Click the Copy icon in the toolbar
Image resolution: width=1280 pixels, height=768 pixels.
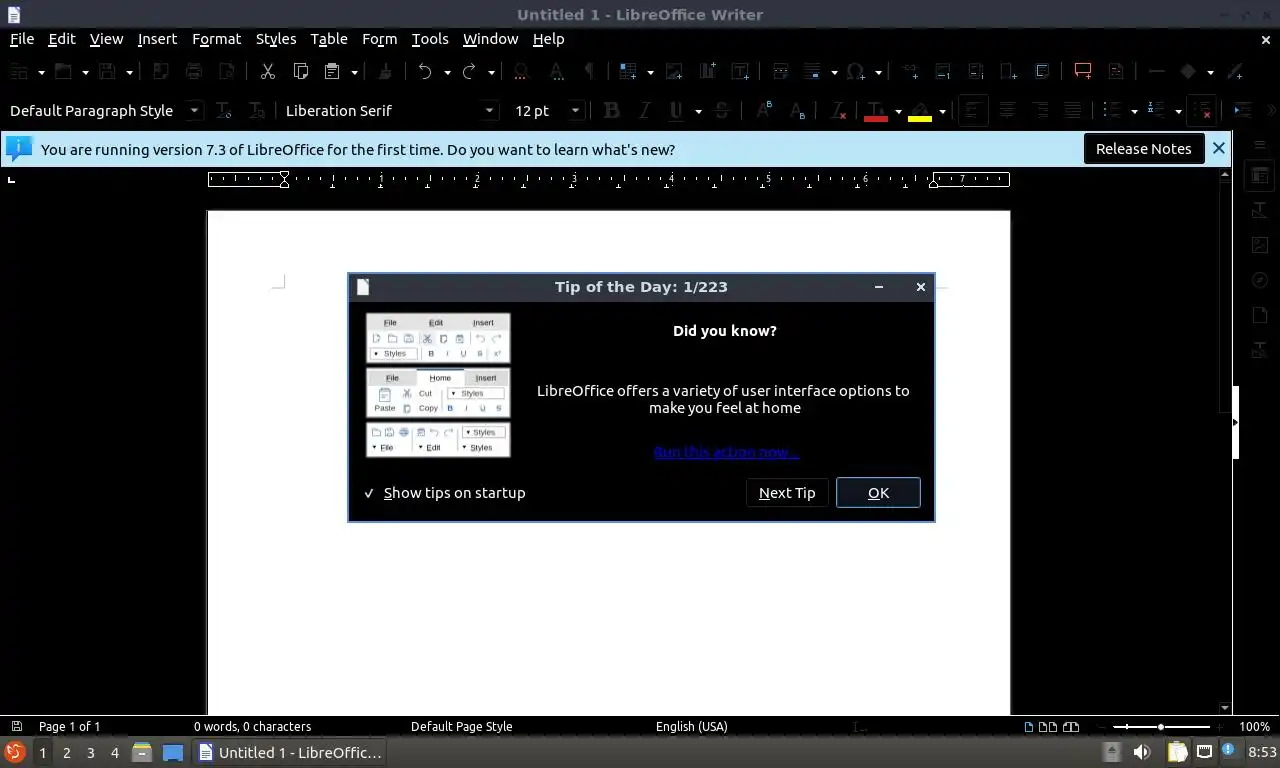(x=300, y=72)
